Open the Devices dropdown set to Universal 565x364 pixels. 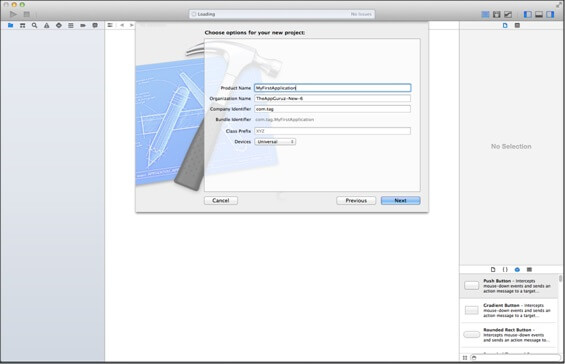[x=275, y=142]
